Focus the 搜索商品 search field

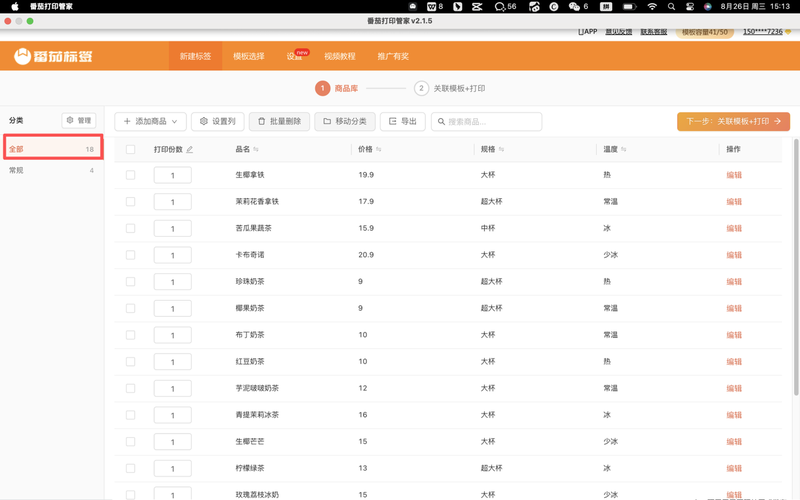(486, 121)
